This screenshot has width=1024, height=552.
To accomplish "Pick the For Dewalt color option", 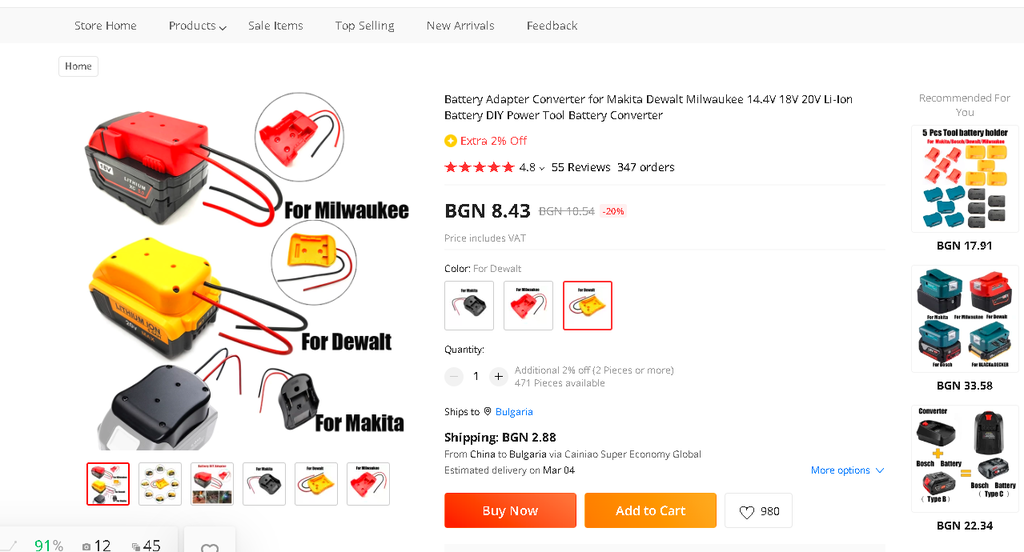I will pyautogui.click(x=587, y=305).
